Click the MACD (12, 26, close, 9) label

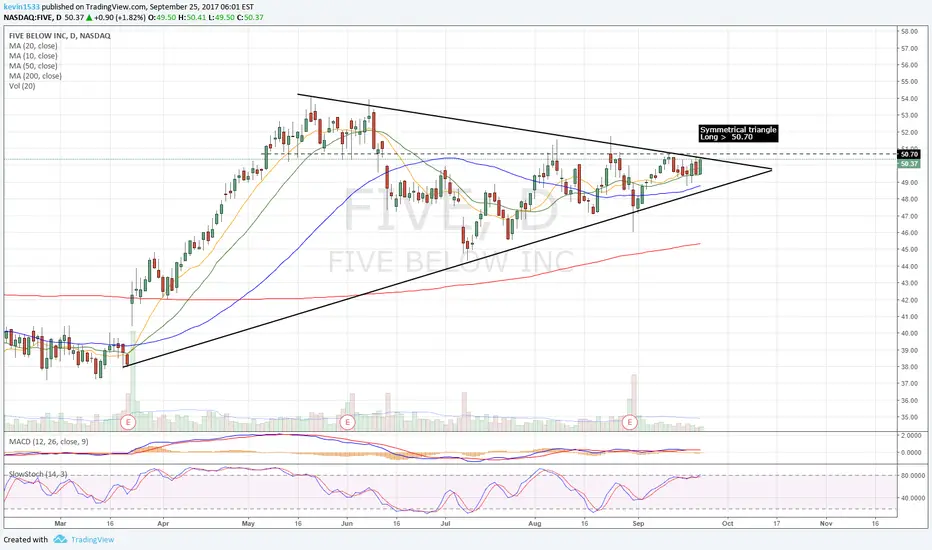(49, 442)
